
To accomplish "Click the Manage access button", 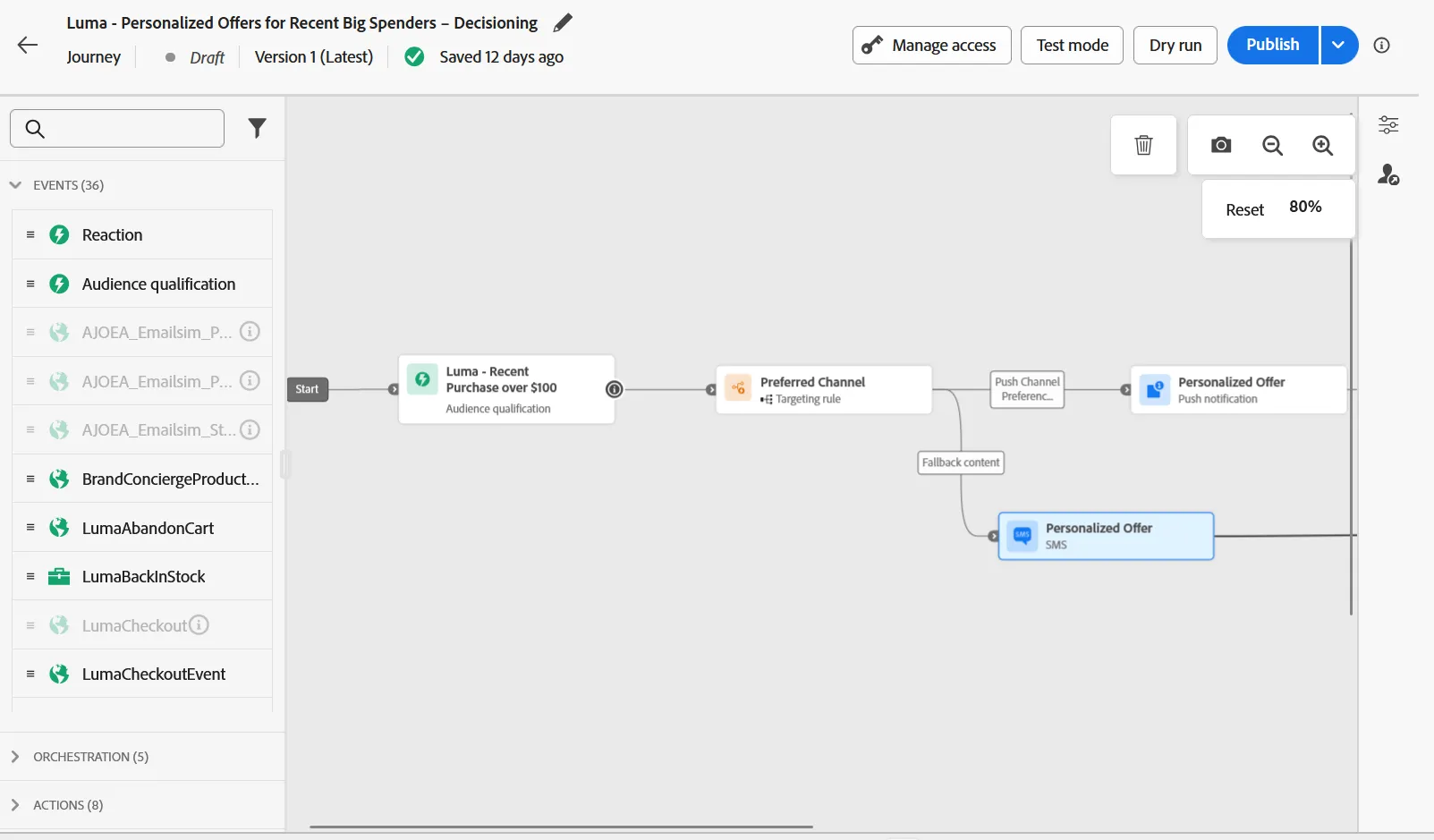I will tap(931, 45).
